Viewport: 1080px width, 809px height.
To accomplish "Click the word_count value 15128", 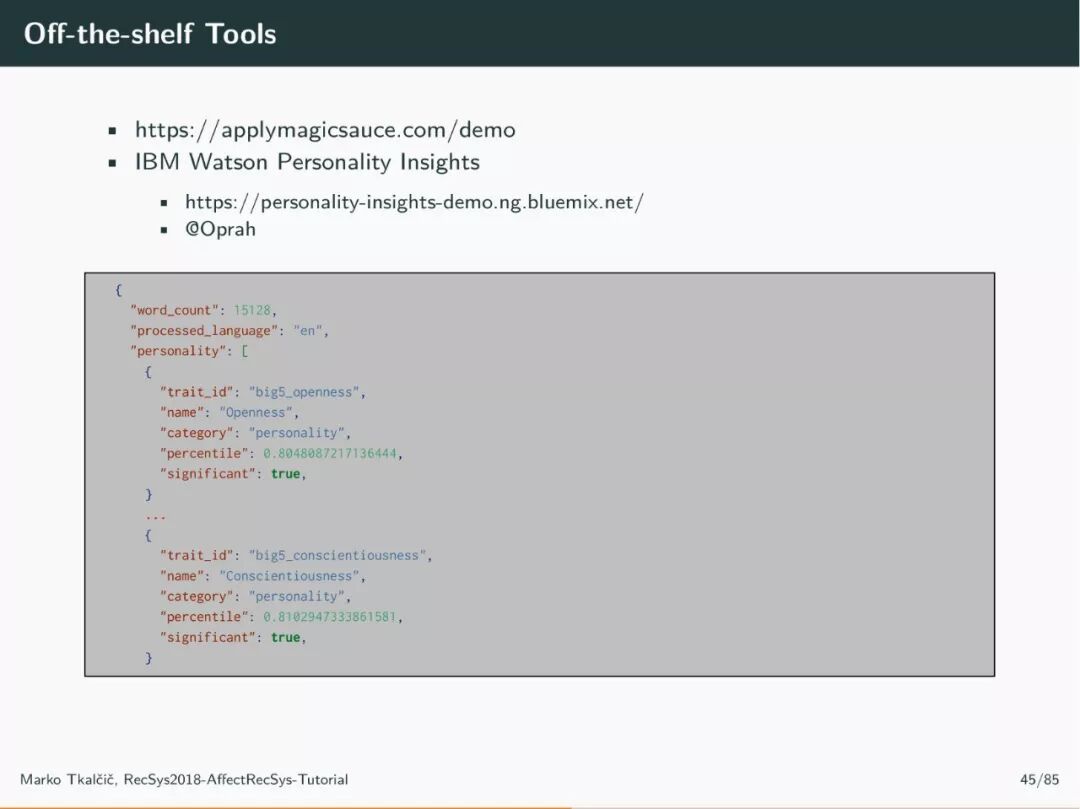I will click(252, 311).
